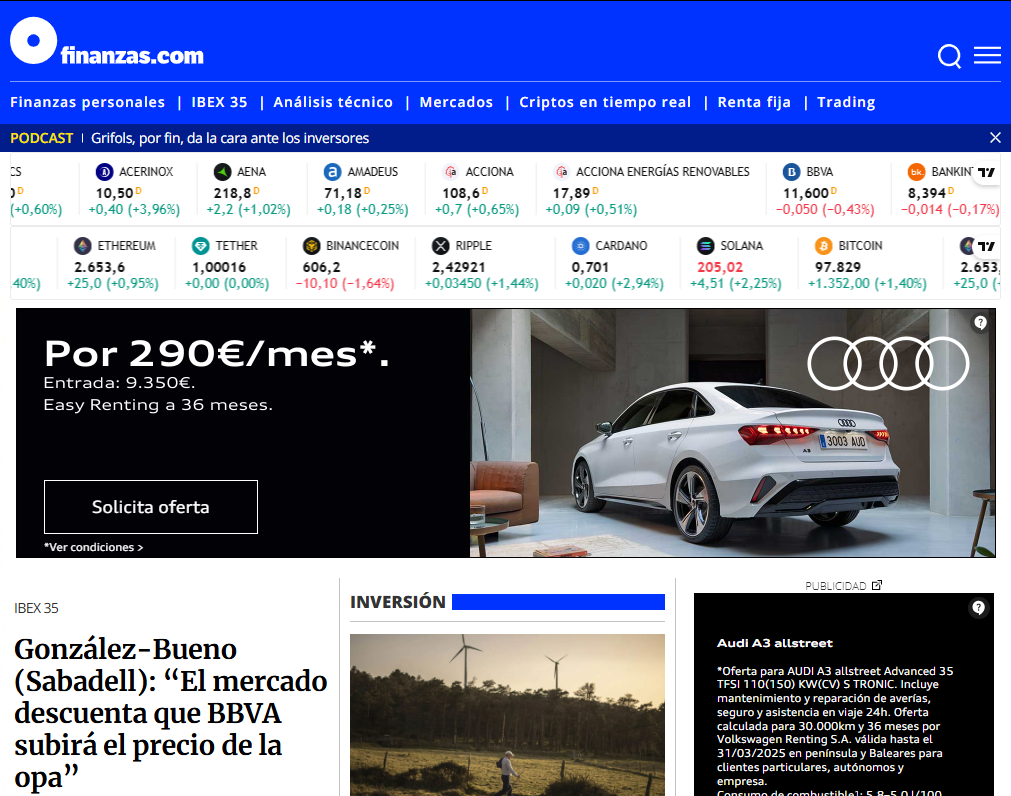Click the CARDANO price 0,701
Image resolution: width=1011 pixels, height=796 pixels.
pyautogui.click(x=590, y=267)
